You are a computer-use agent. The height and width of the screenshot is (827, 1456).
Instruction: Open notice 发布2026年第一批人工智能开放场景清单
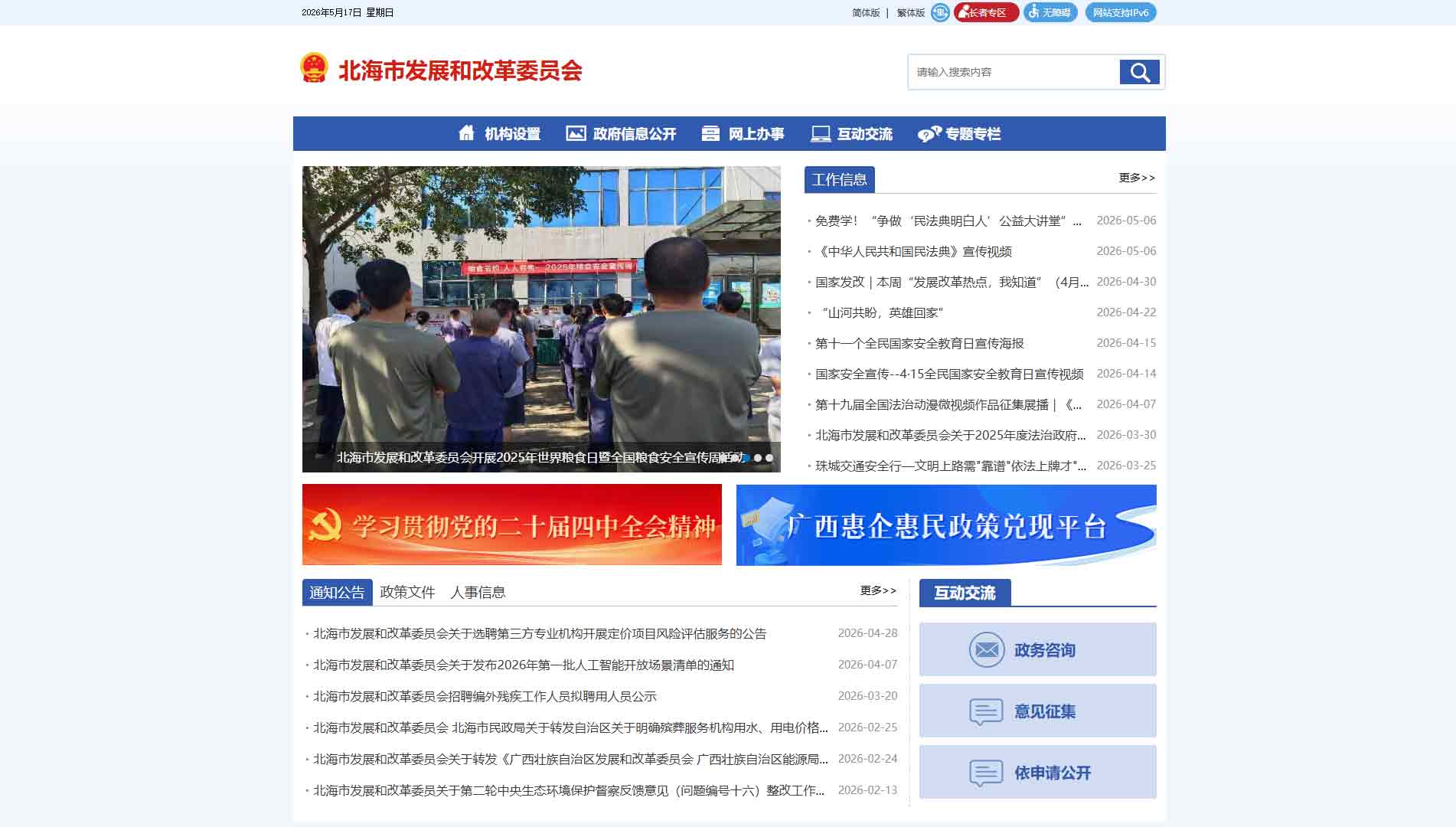pos(524,665)
